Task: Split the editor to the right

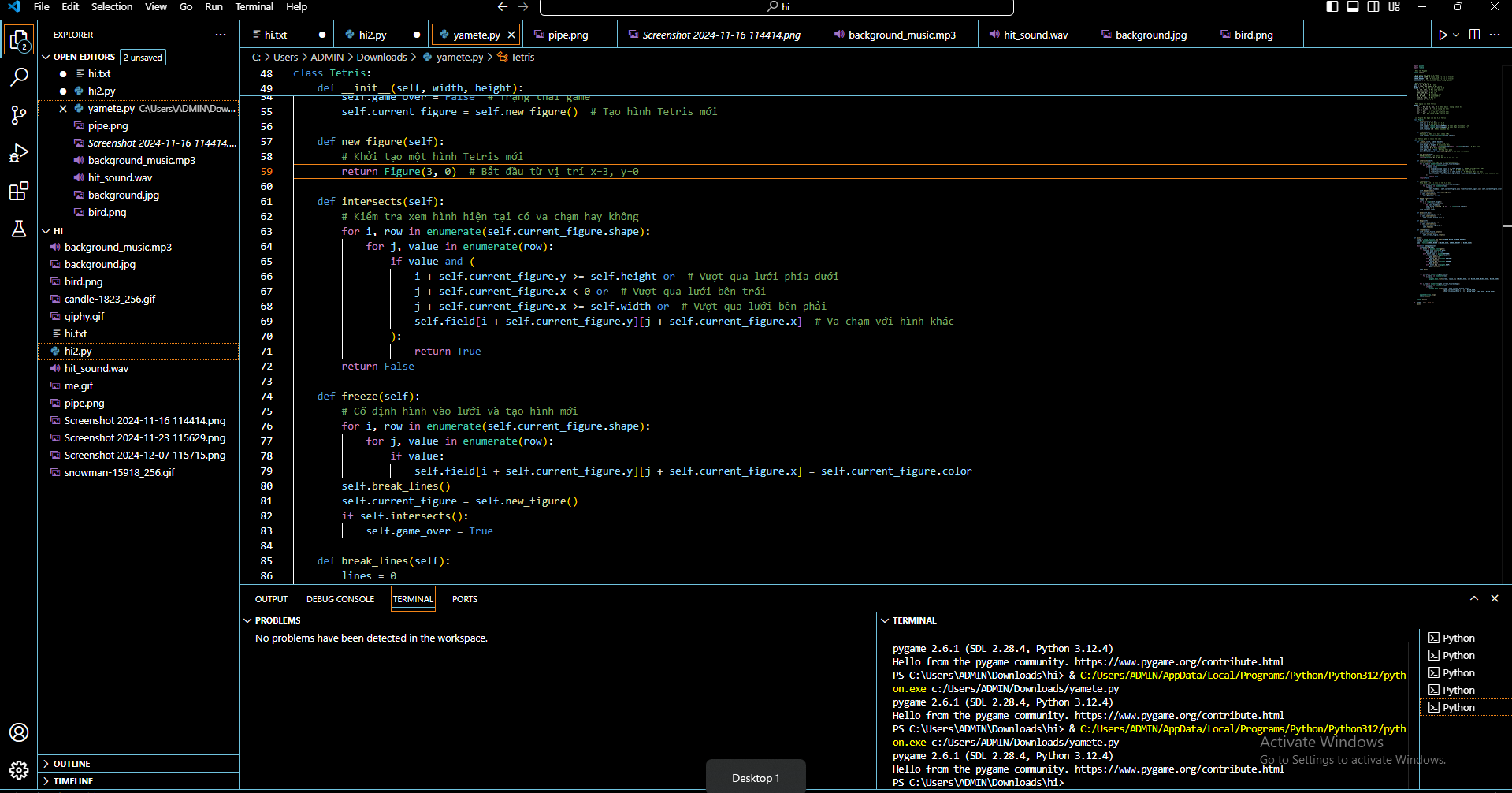Action: [1475, 35]
